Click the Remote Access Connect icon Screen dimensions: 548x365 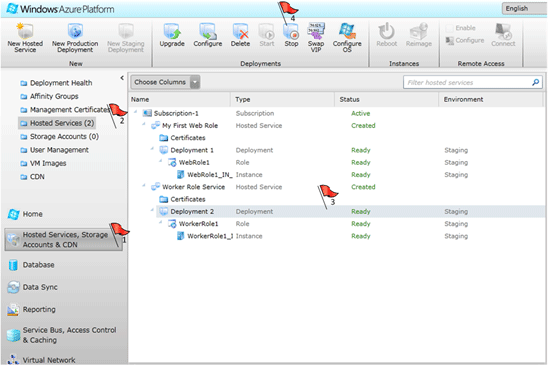pos(503,31)
